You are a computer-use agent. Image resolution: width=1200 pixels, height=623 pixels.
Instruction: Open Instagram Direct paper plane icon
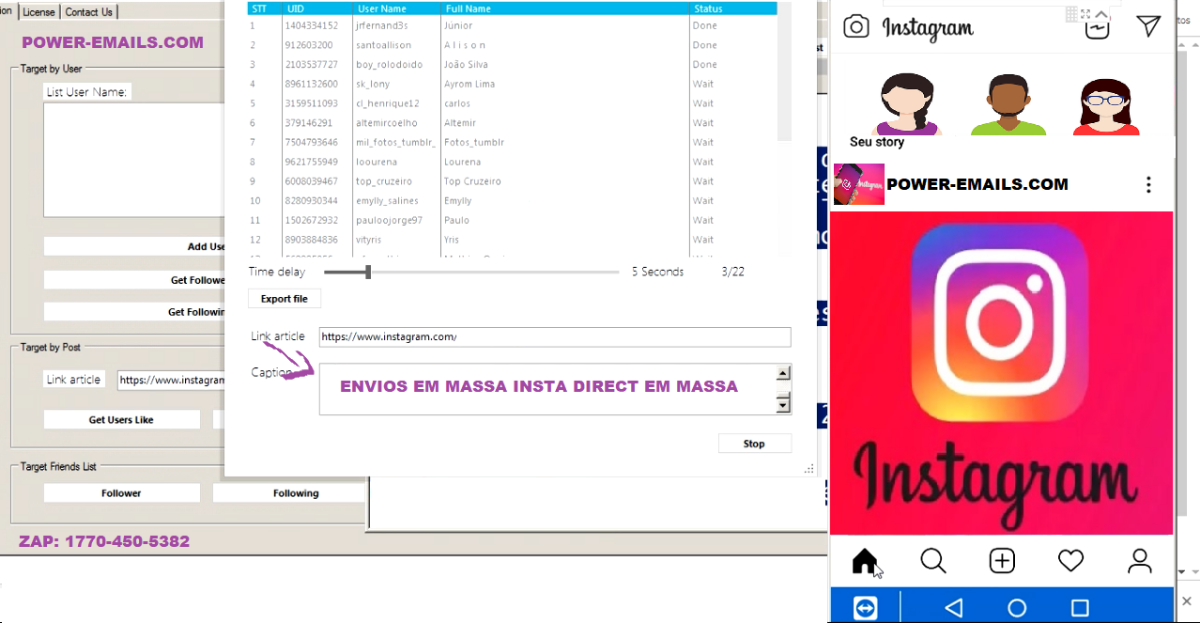[1148, 26]
